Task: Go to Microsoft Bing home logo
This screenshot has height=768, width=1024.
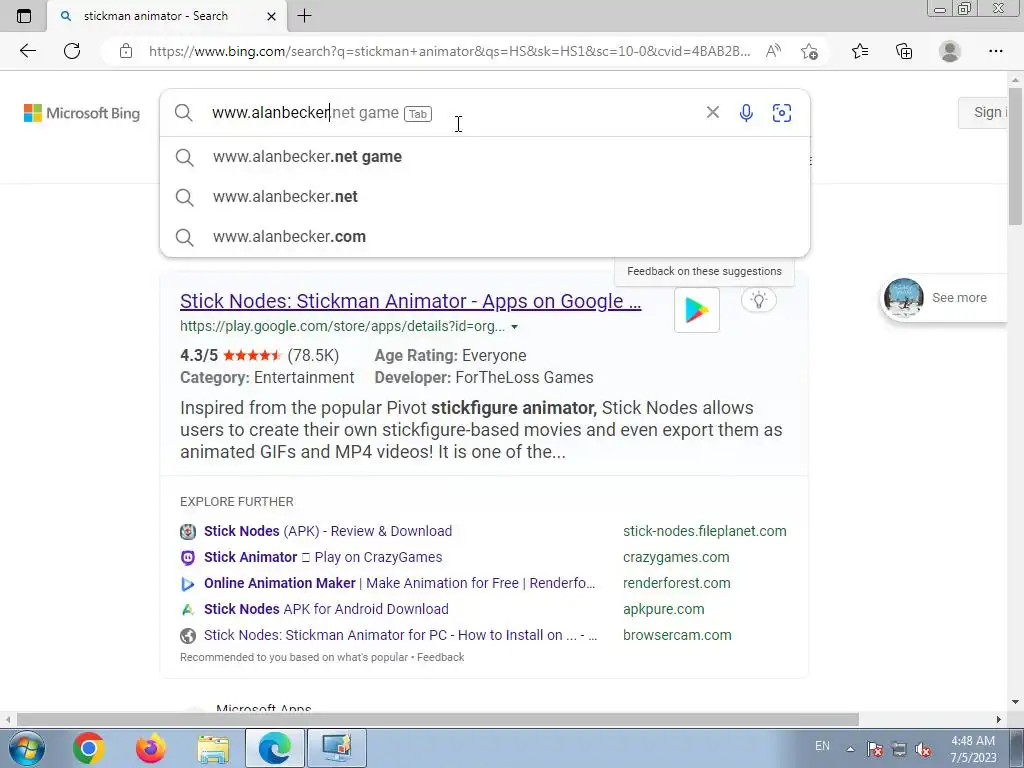Action: [x=82, y=113]
